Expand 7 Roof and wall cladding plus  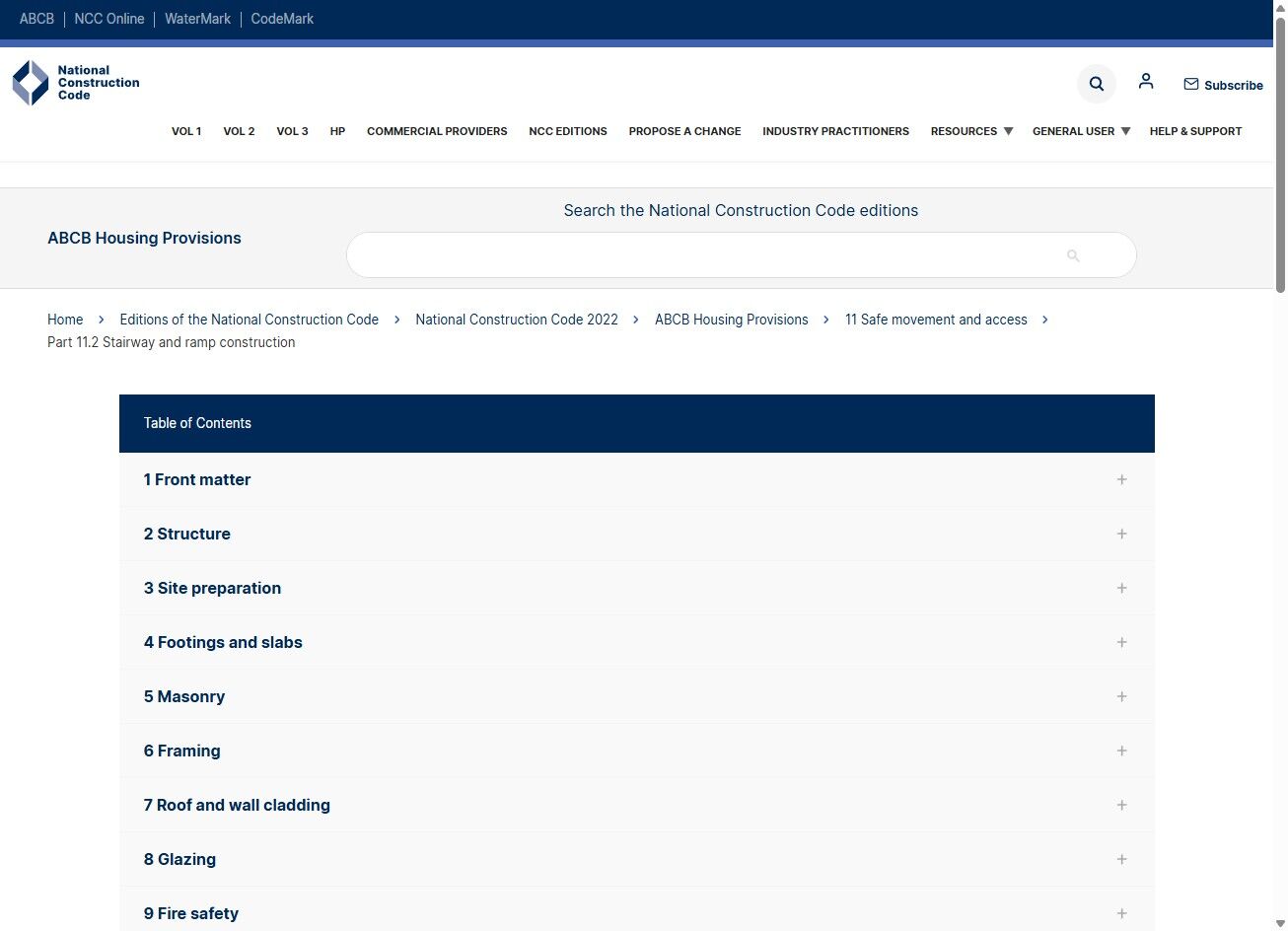coord(1121,805)
